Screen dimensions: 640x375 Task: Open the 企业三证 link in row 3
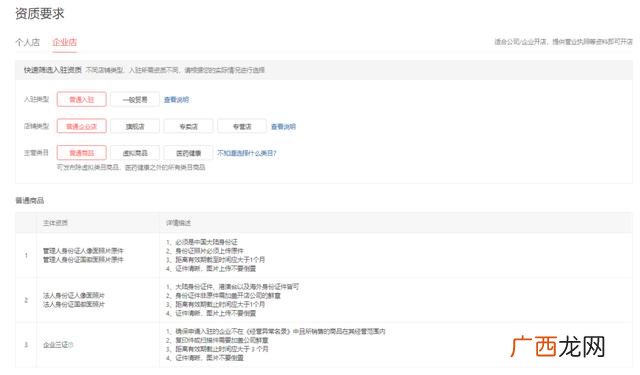(x=56, y=345)
